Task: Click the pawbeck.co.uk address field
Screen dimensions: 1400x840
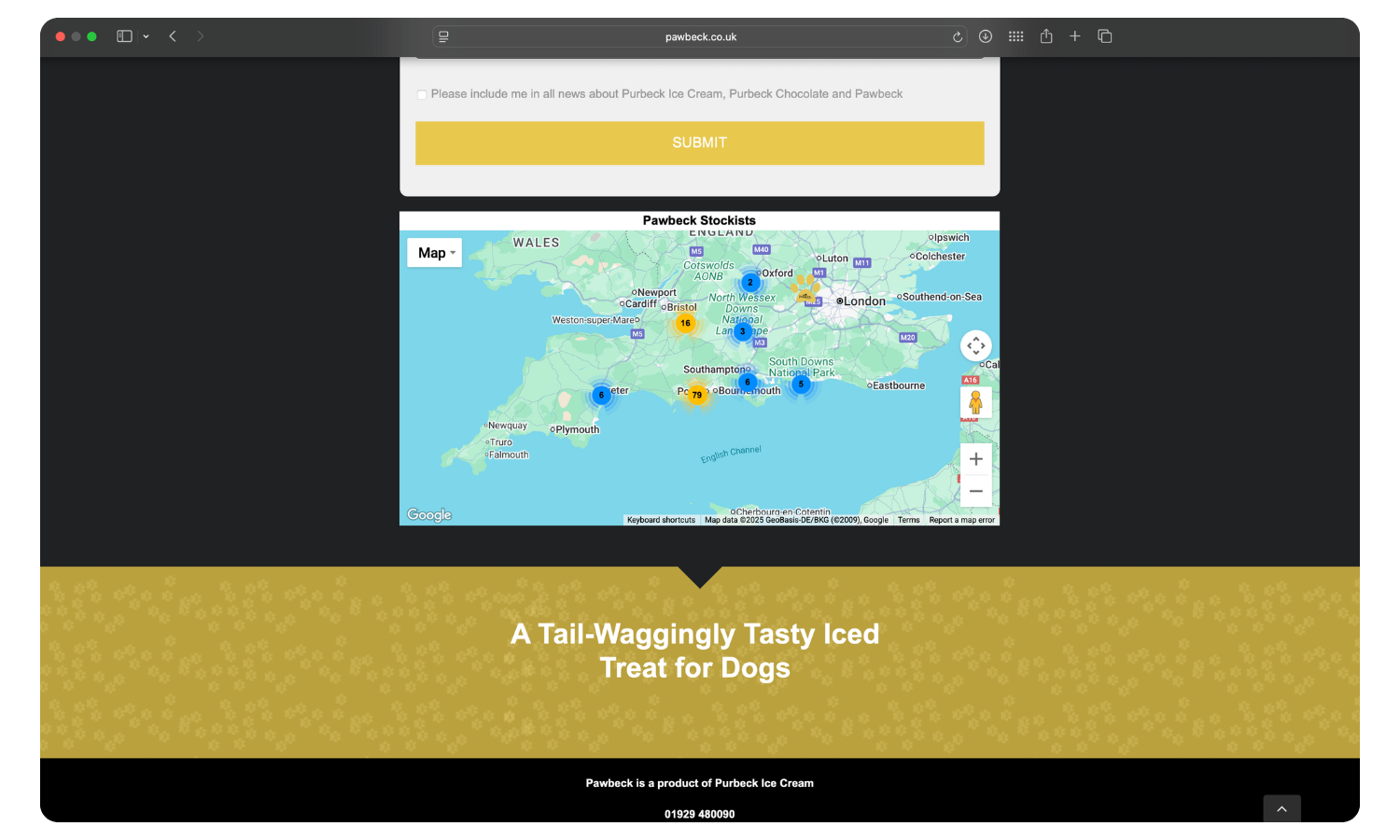Action: click(700, 36)
